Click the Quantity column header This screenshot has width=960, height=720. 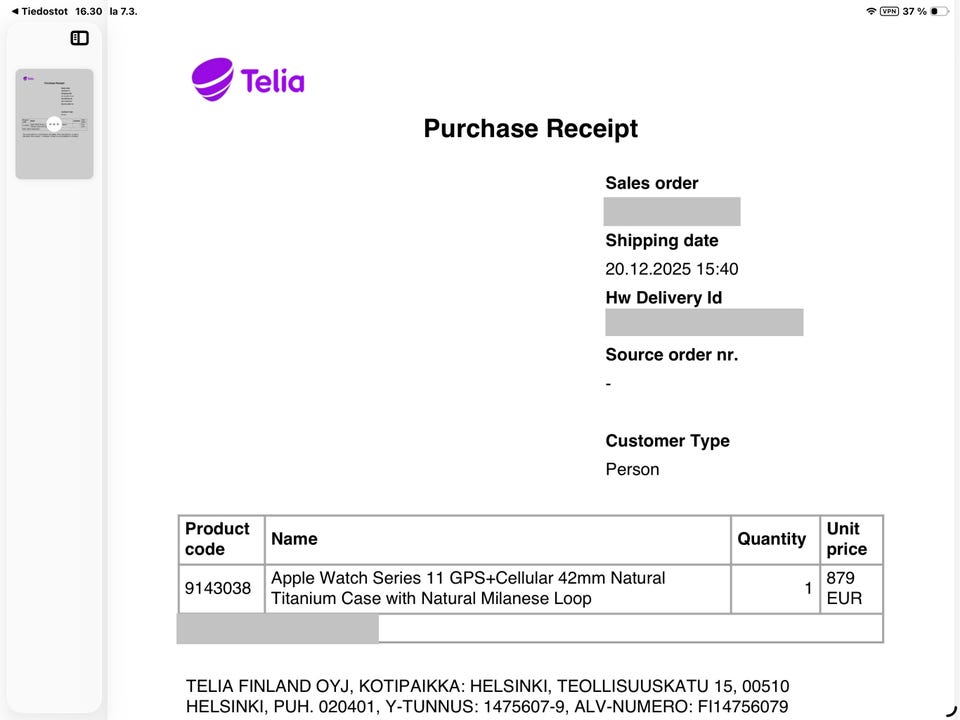(771, 539)
